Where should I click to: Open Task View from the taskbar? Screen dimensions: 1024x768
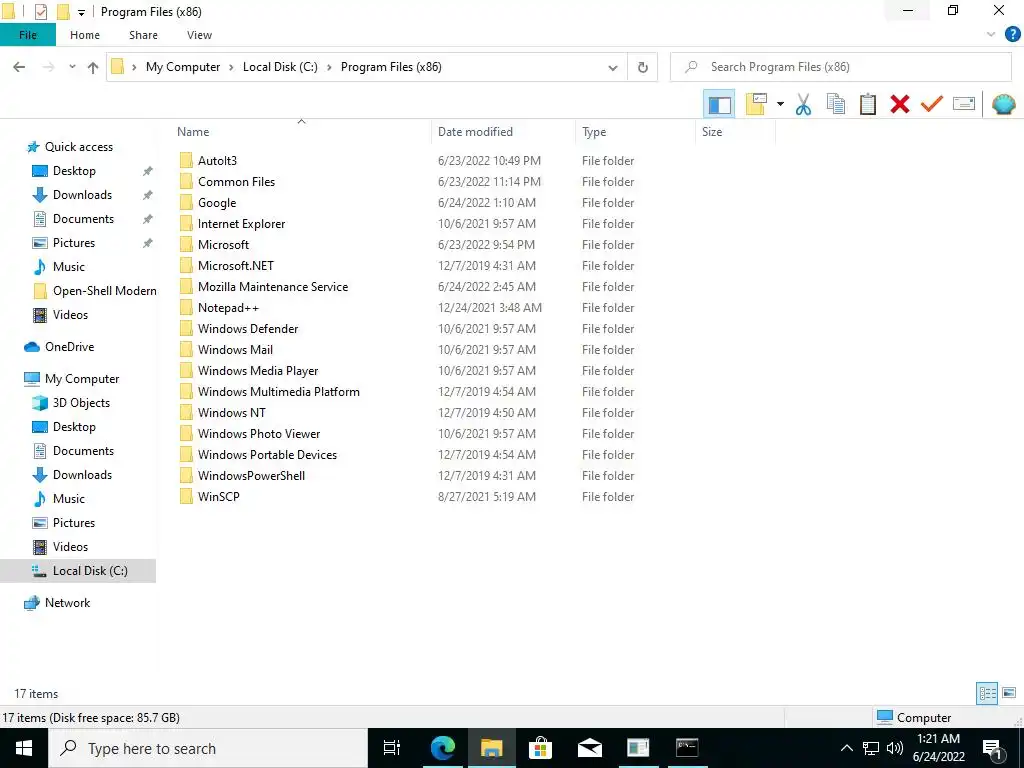392,748
